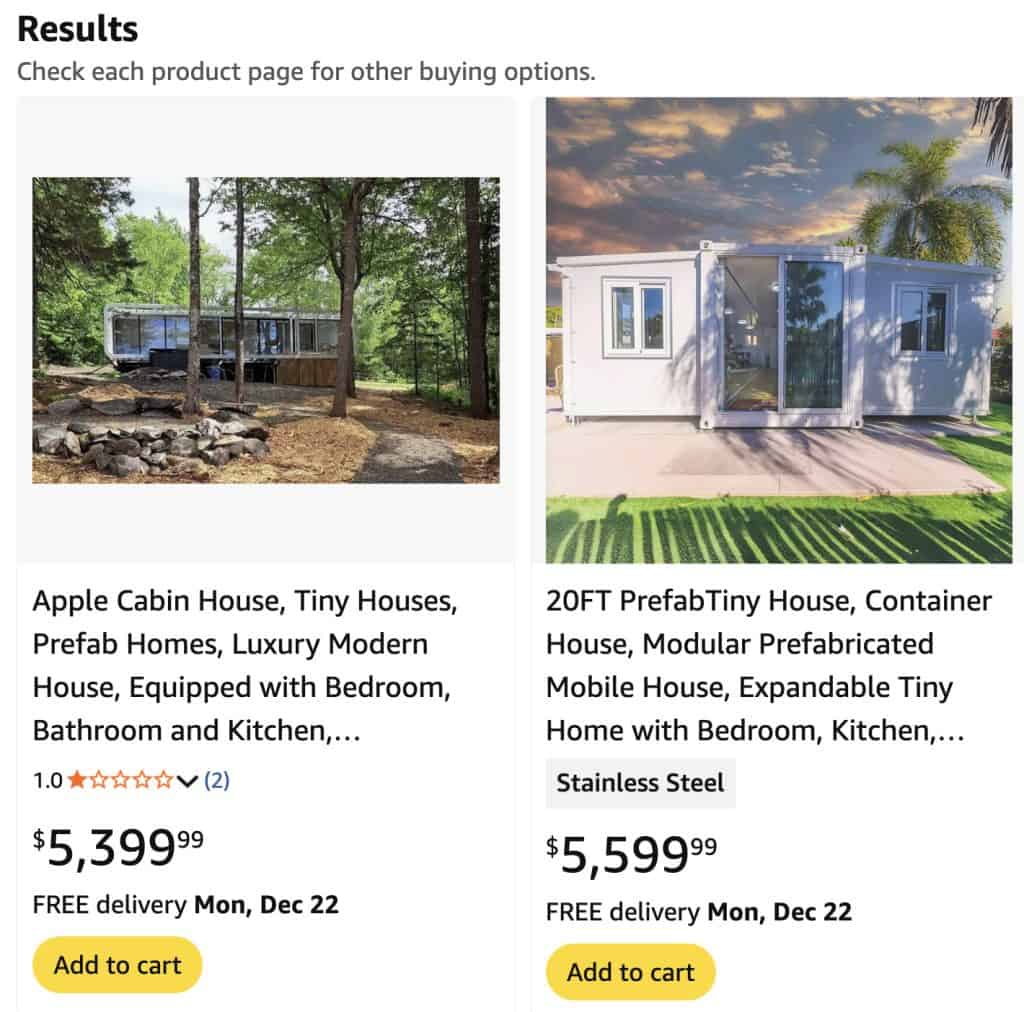The width and height of the screenshot is (1024, 1012).
Task: Select the Stainless Steel variant option
Action: tap(640, 783)
